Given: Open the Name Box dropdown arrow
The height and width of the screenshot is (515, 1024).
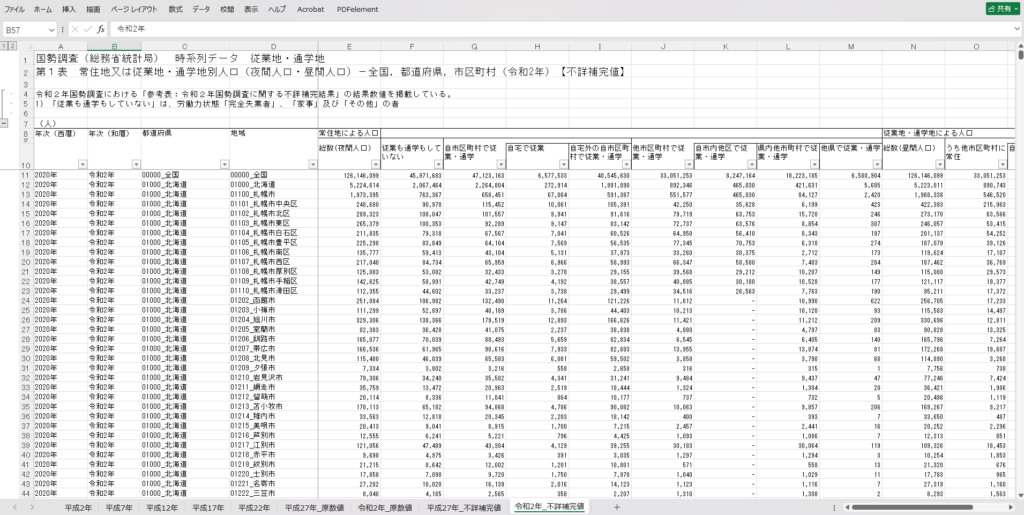Looking at the screenshot, I should click(52, 29).
